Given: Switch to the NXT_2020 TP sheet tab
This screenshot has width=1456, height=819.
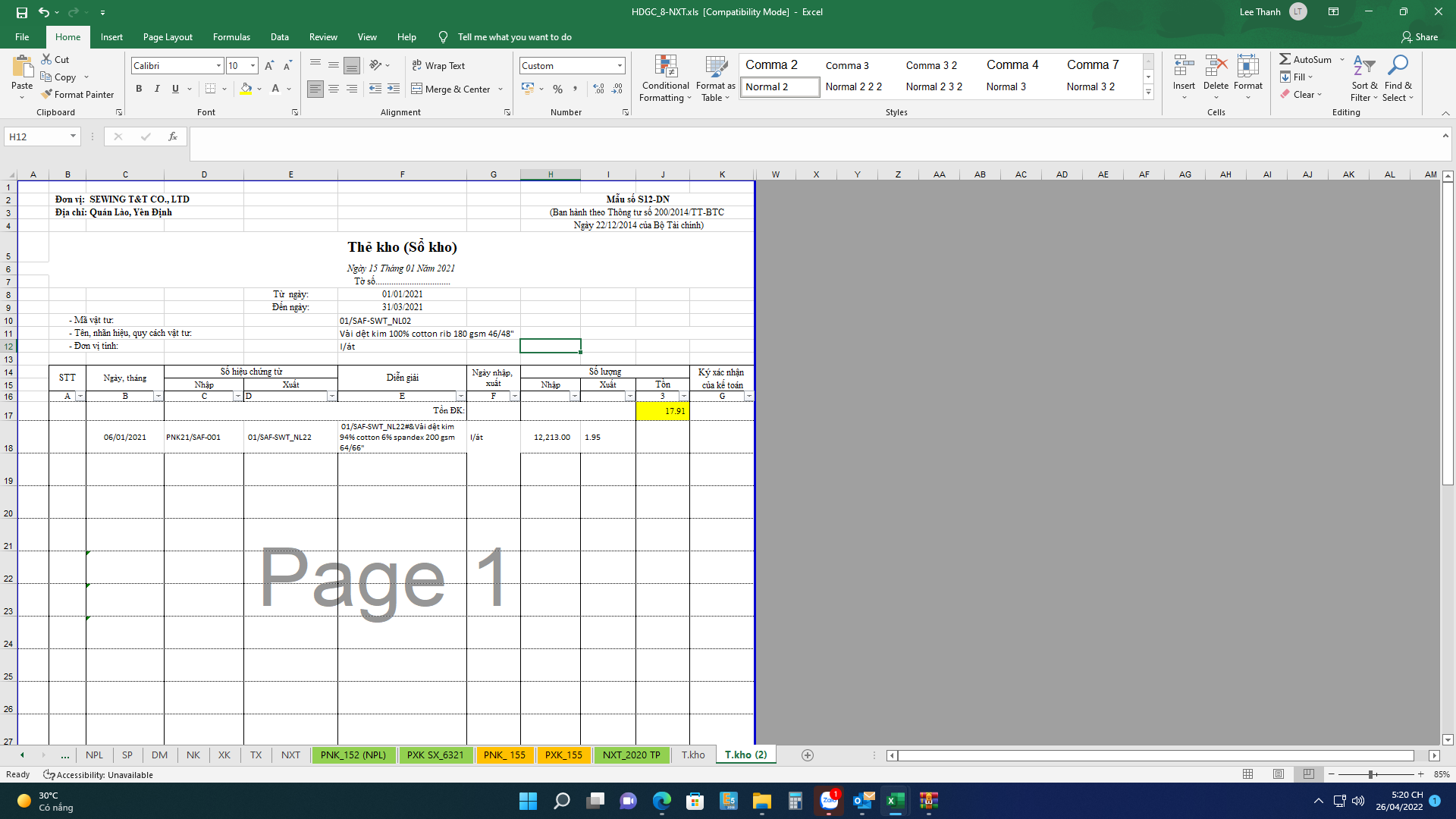Looking at the screenshot, I should point(632,755).
